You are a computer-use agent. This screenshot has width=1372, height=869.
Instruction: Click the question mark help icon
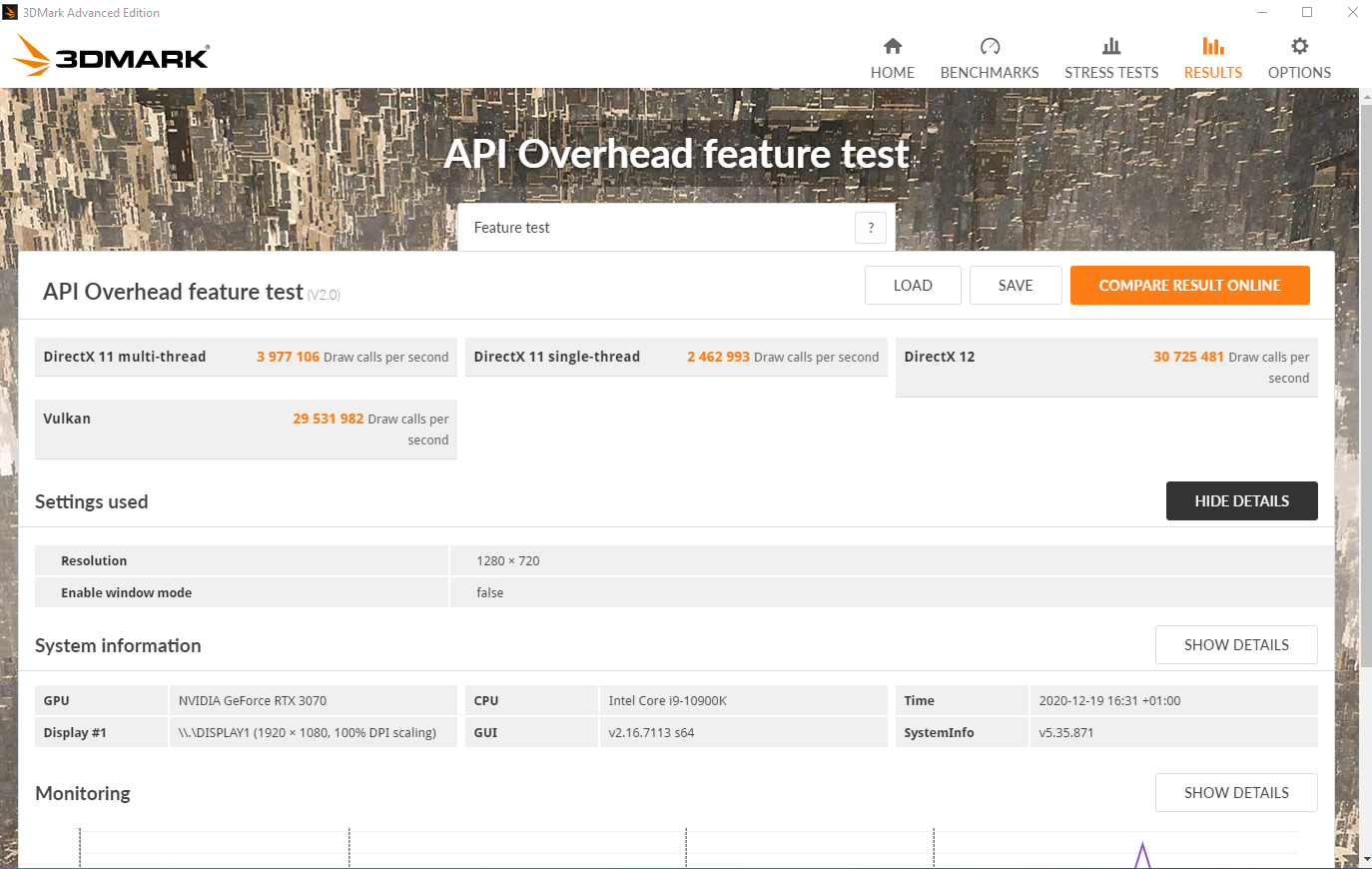click(x=871, y=228)
